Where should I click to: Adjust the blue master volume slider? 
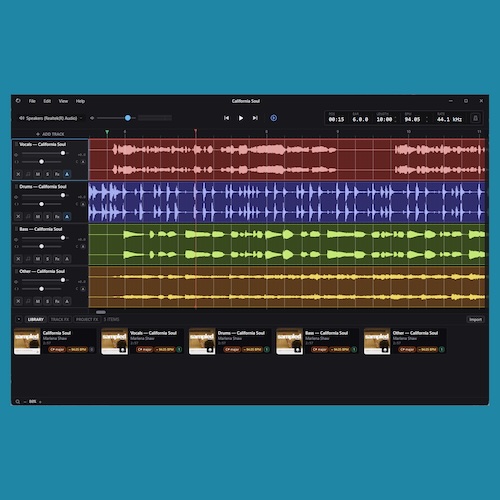coord(128,118)
